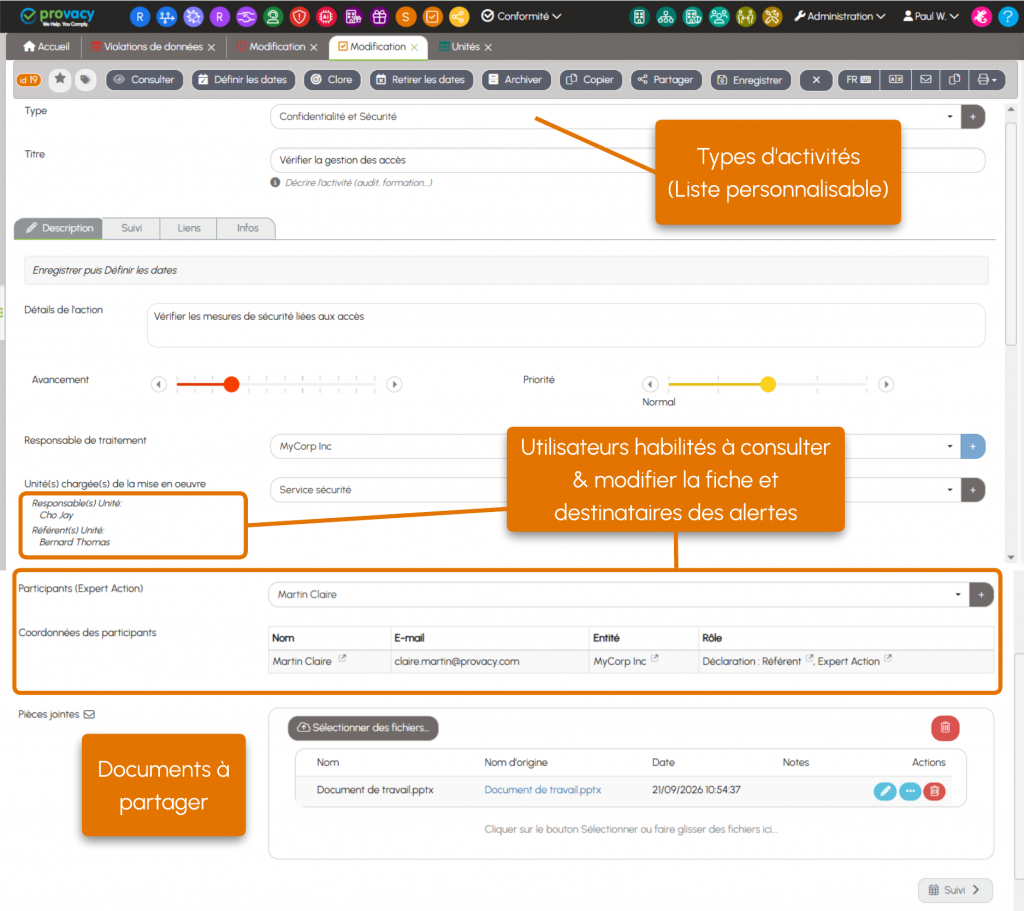The height and width of the screenshot is (911, 1024).
Task: Decrease Priorité with left arrow
Action: pyautogui.click(x=650, y=384)
